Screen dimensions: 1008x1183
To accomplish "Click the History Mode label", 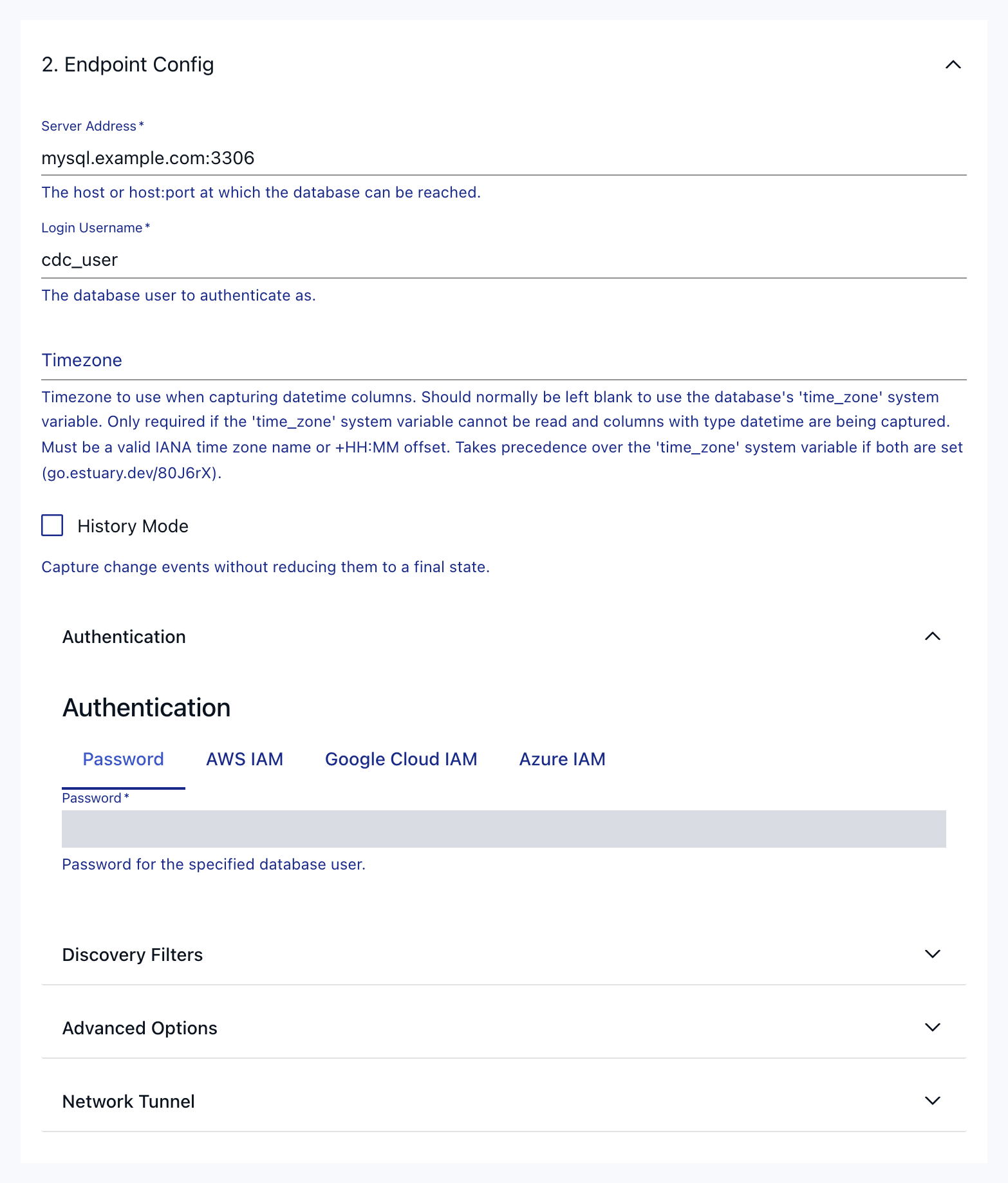I will [133, 526].
